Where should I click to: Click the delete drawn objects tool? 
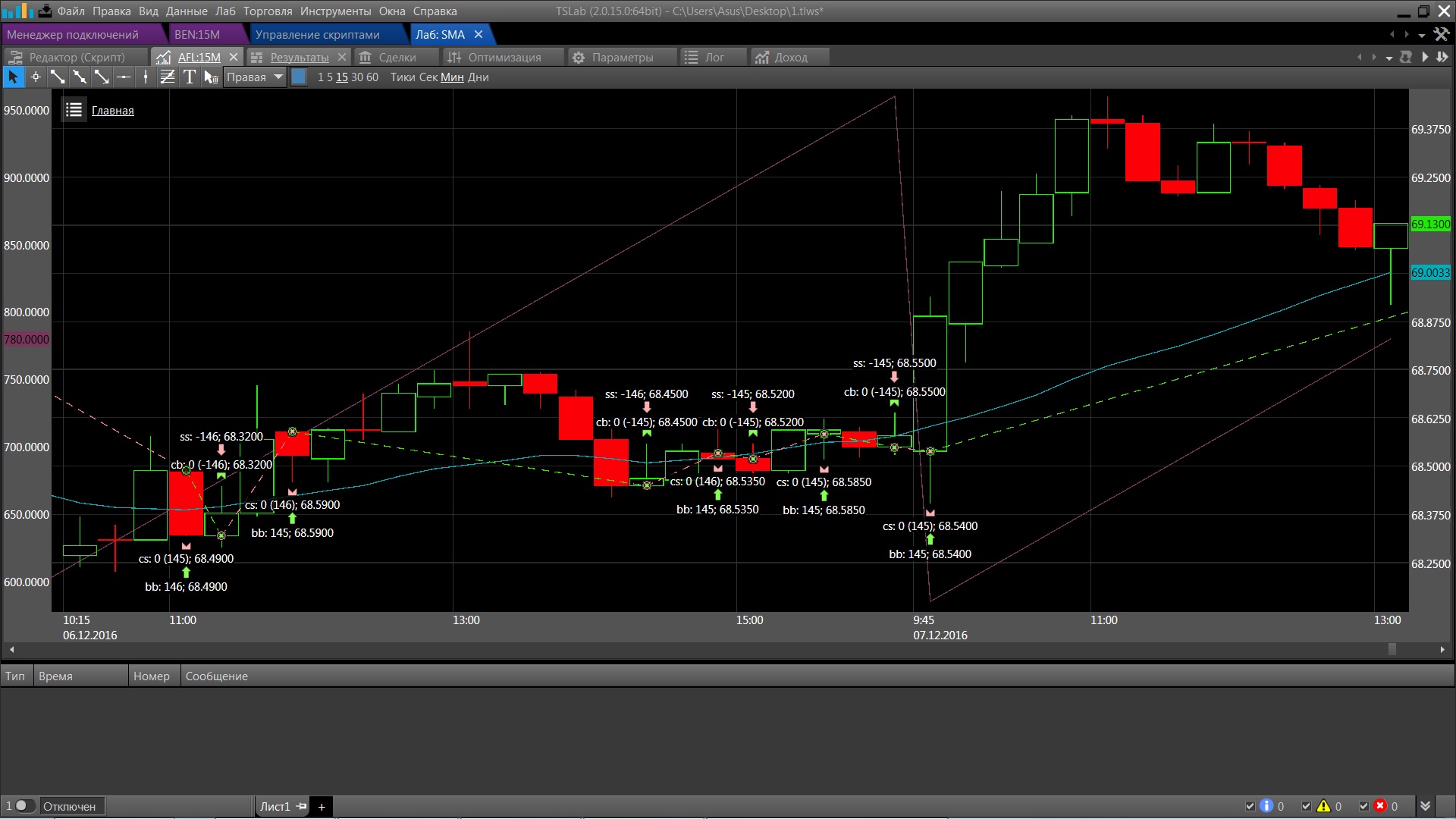pos(211,77)
